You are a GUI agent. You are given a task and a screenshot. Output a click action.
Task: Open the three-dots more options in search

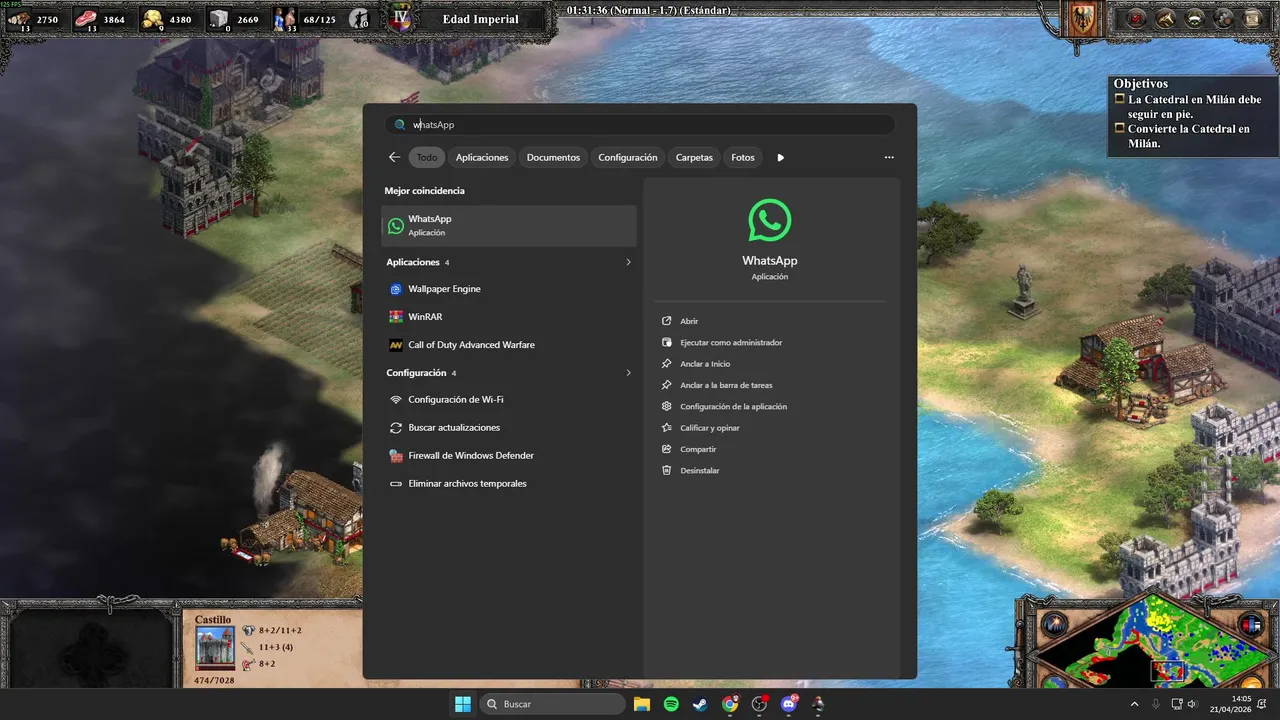click(889, 157)
